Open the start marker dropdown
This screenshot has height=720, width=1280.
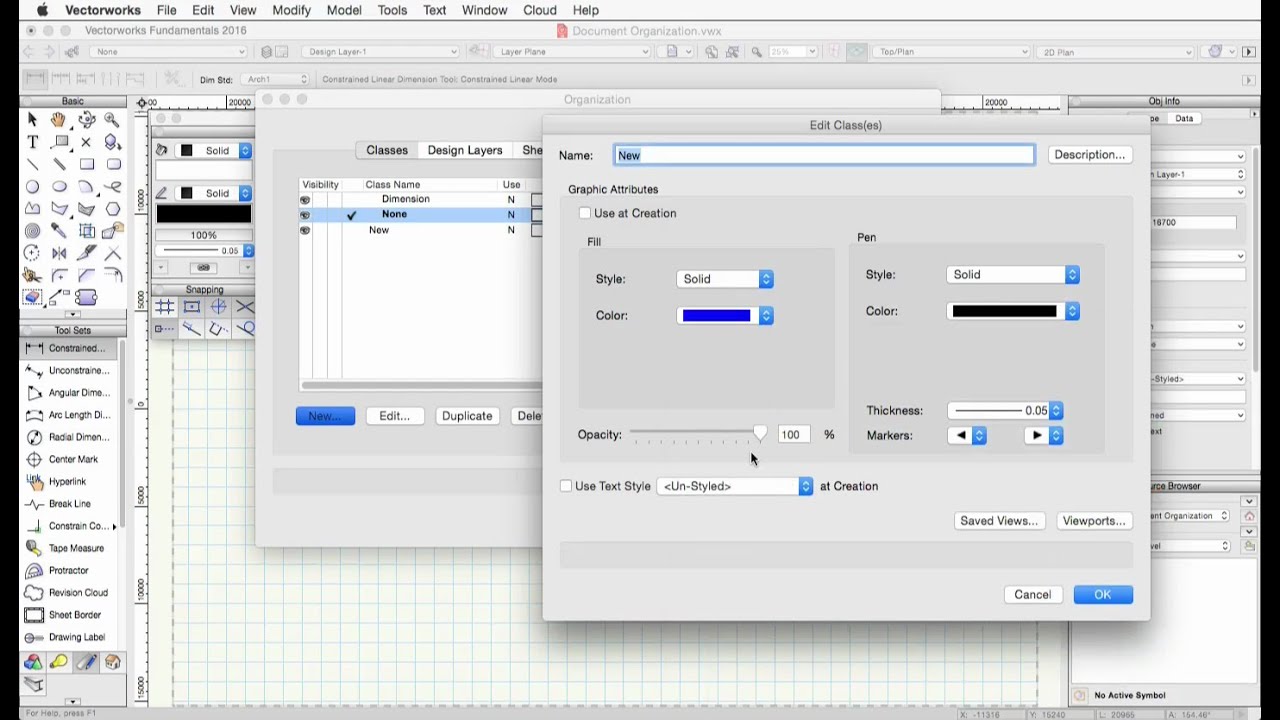966,435
